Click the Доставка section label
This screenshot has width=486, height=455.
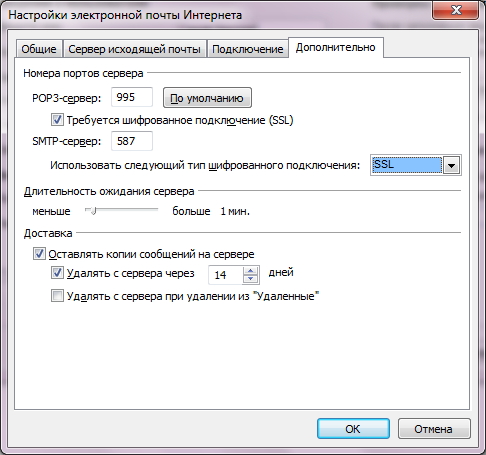click(x=48, y=233)
